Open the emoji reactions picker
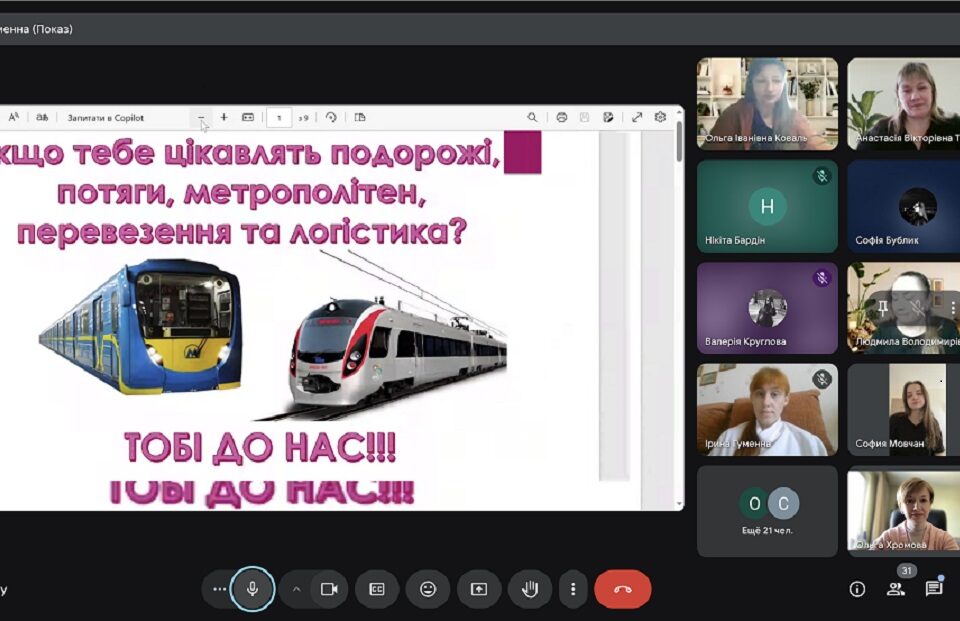The image size is (960, 621). point(428,589)
